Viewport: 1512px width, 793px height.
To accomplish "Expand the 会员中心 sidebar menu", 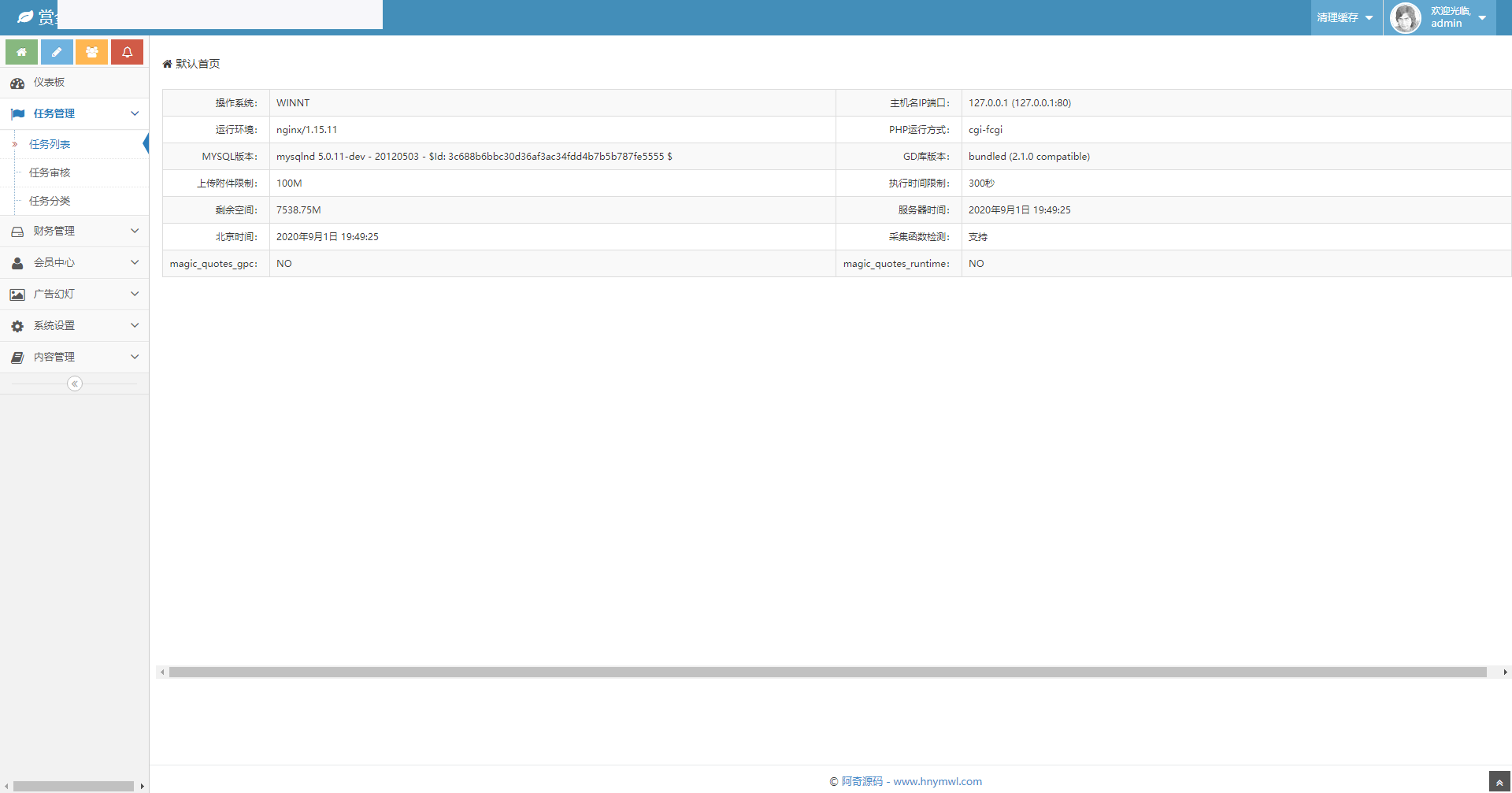I will 74,262.
